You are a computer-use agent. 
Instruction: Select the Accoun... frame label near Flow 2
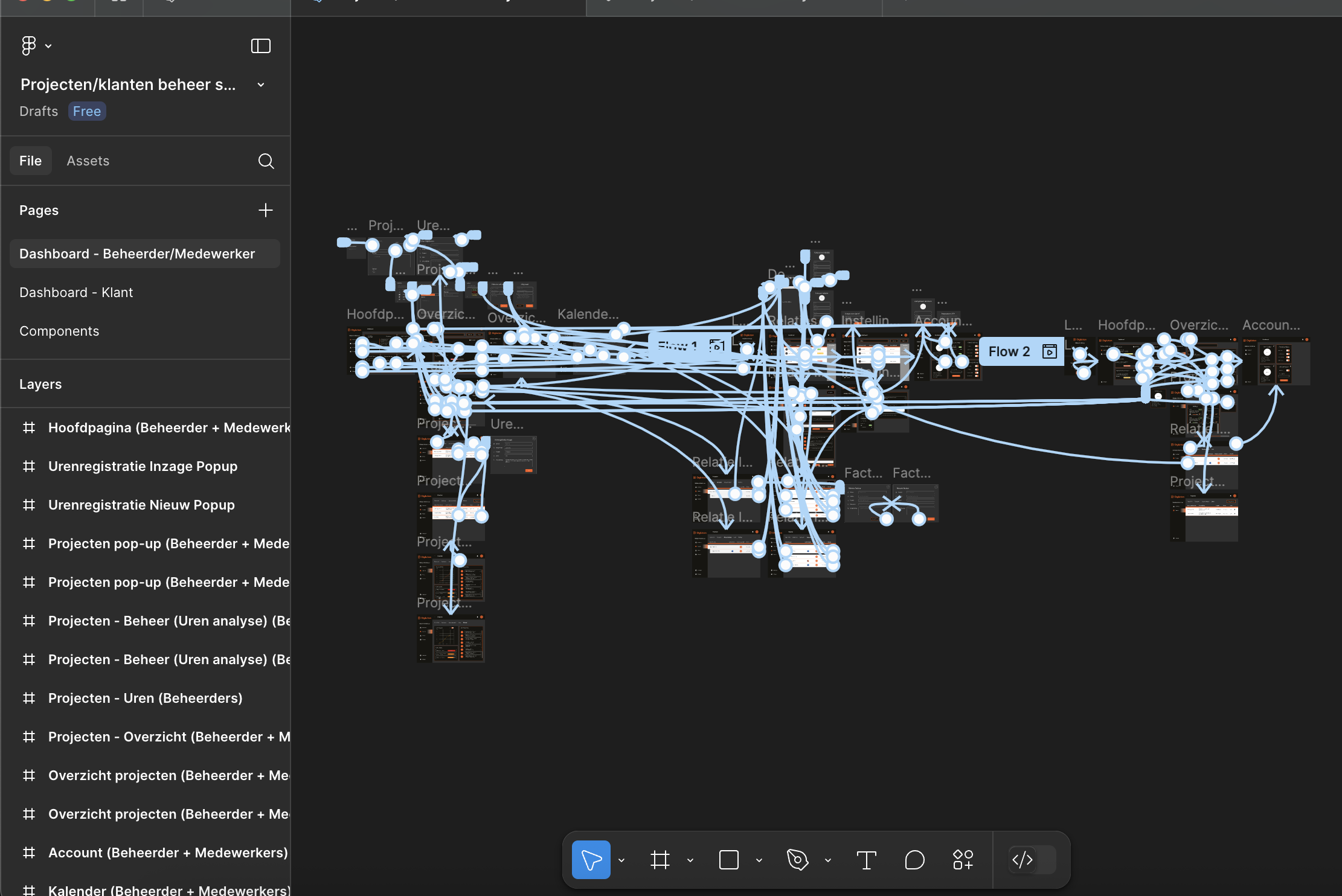[x=1271, y=325]
